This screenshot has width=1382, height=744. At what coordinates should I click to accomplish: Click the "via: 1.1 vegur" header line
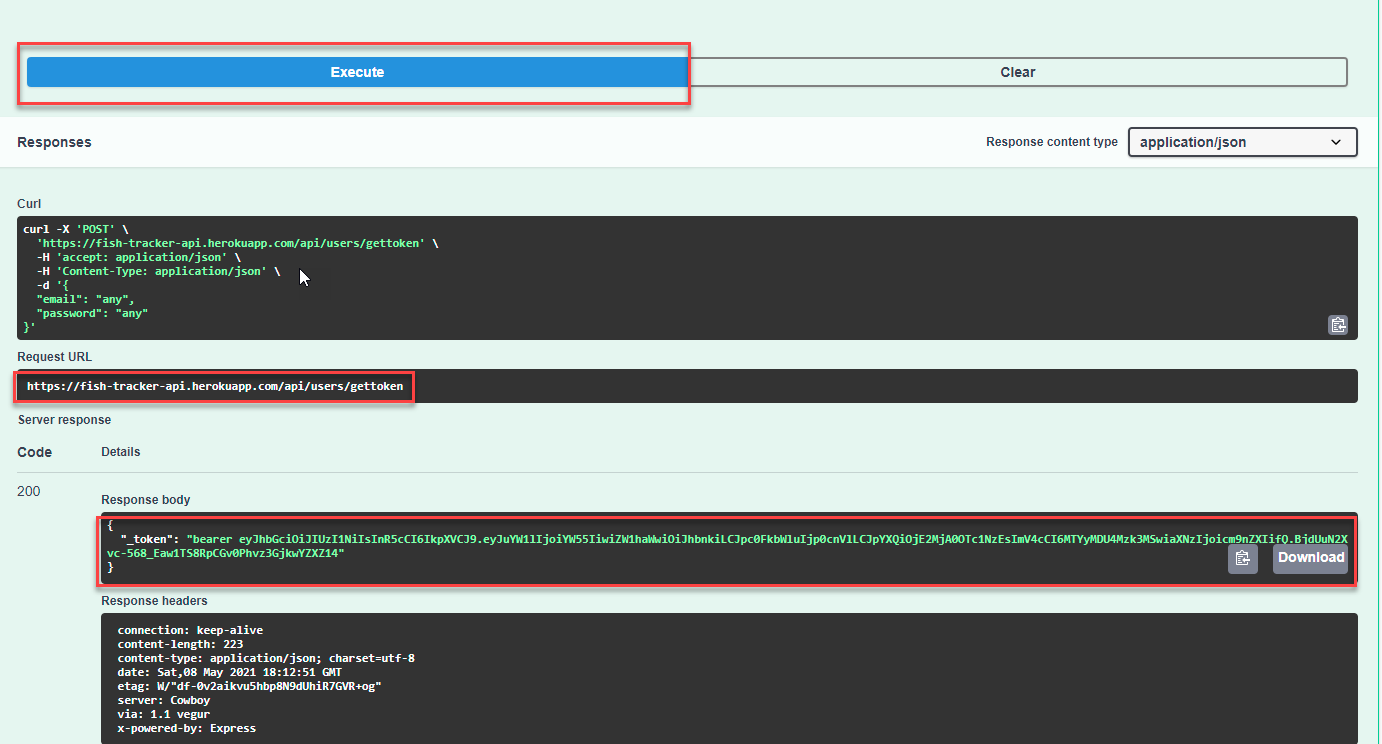pos(164,714)
